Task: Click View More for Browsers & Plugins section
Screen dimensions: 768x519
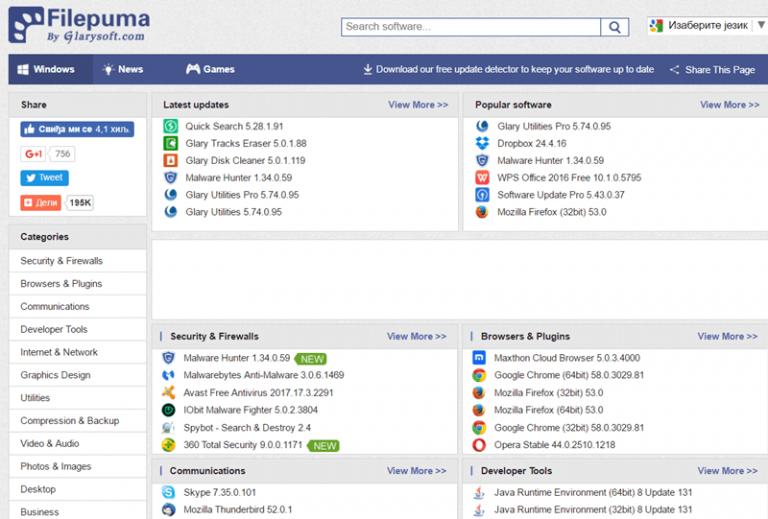Action: (728, 336)
